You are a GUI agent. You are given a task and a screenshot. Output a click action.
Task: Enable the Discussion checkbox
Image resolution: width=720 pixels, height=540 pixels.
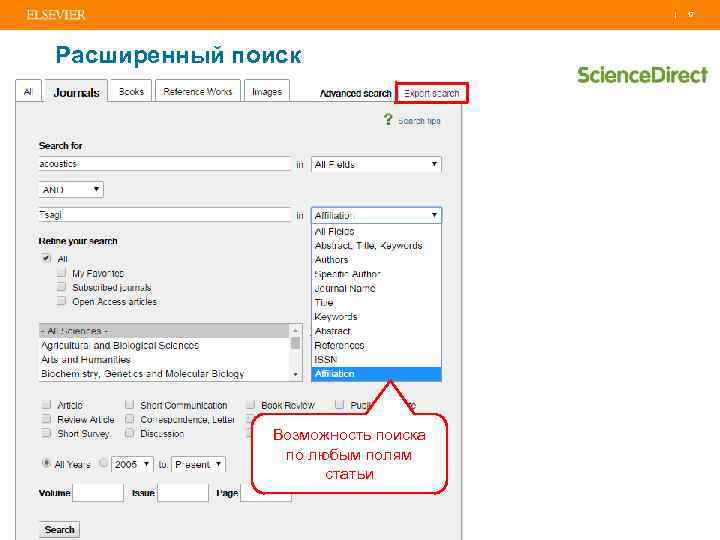(x=129, y=433)
